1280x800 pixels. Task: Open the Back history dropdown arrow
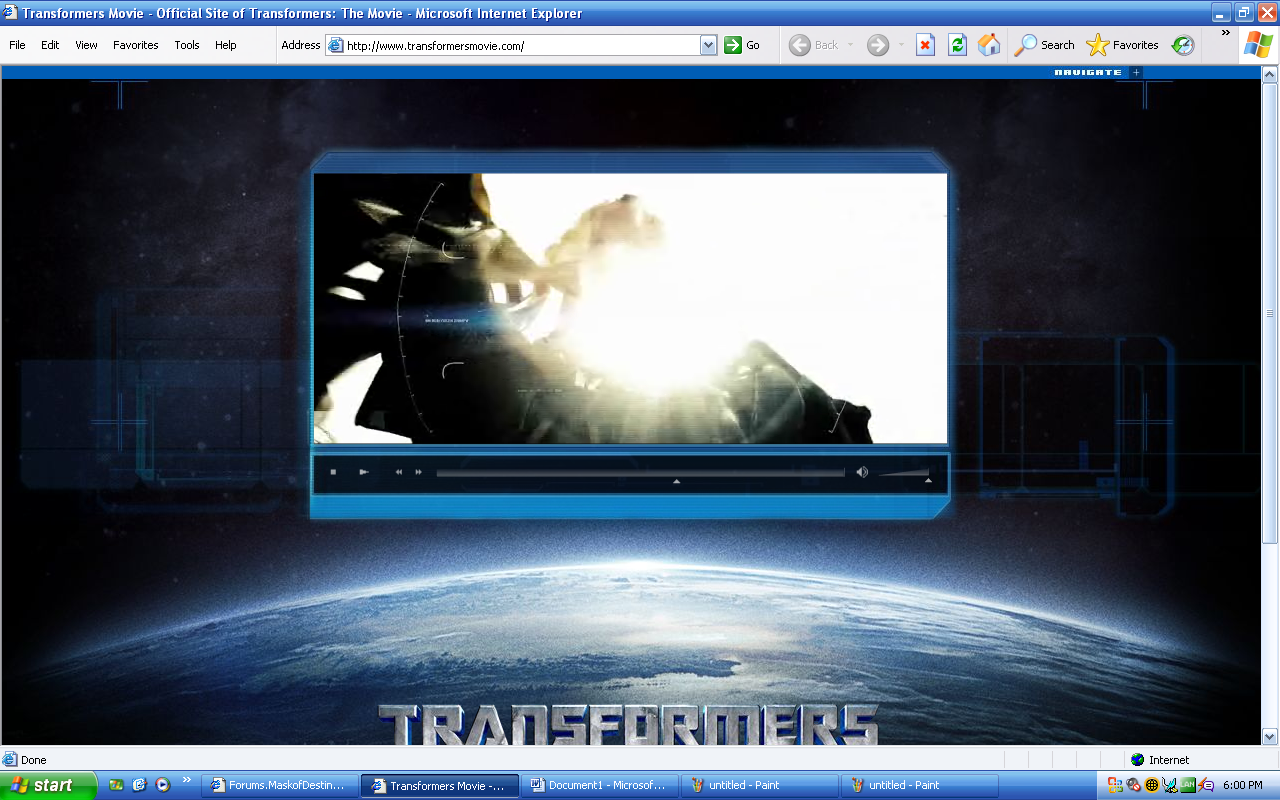tap(851, 45)
